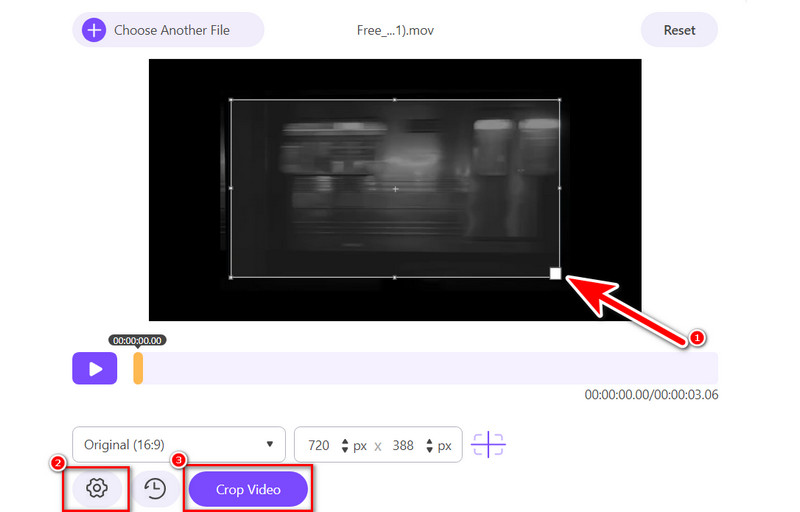Click the 00:00:00.00 playhead time tooltip
This screenshot has height=512, width=800.
137,340
